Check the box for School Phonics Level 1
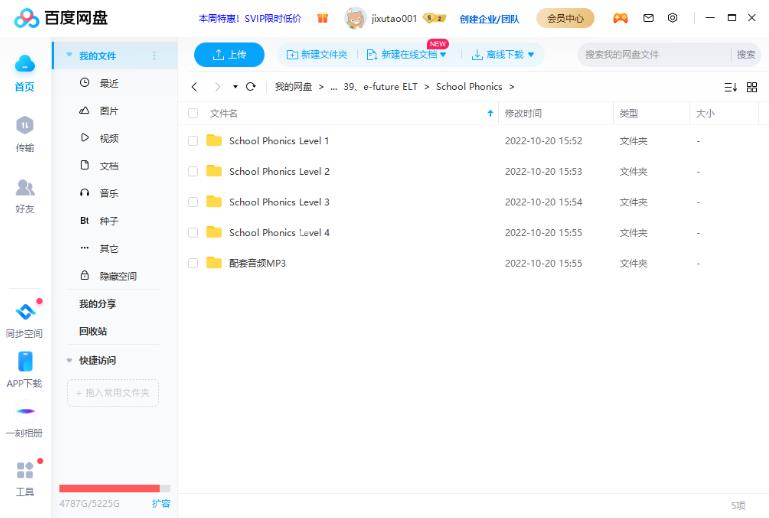Screen dimensions: 769x518 193,141
